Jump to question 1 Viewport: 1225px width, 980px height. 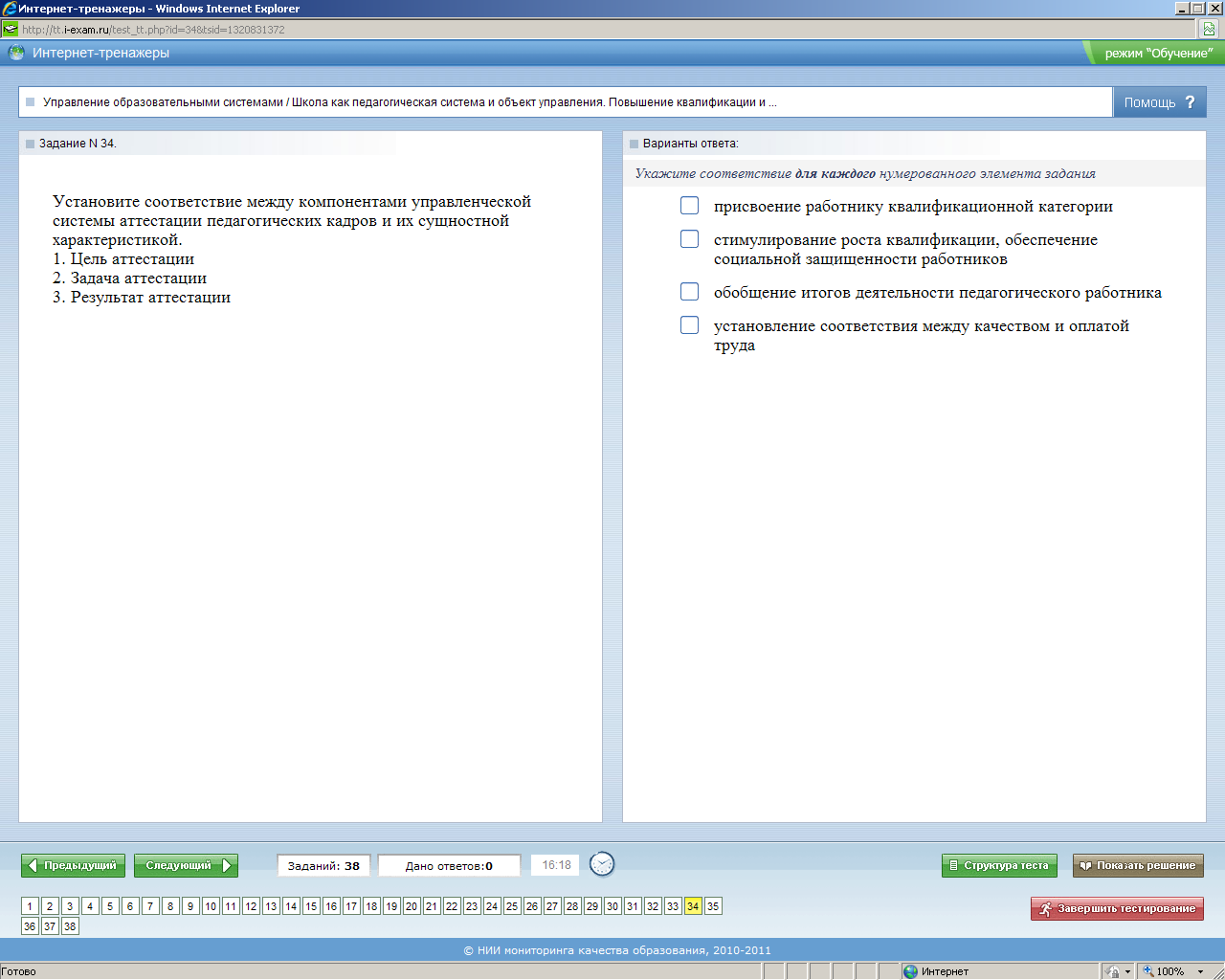30,906
